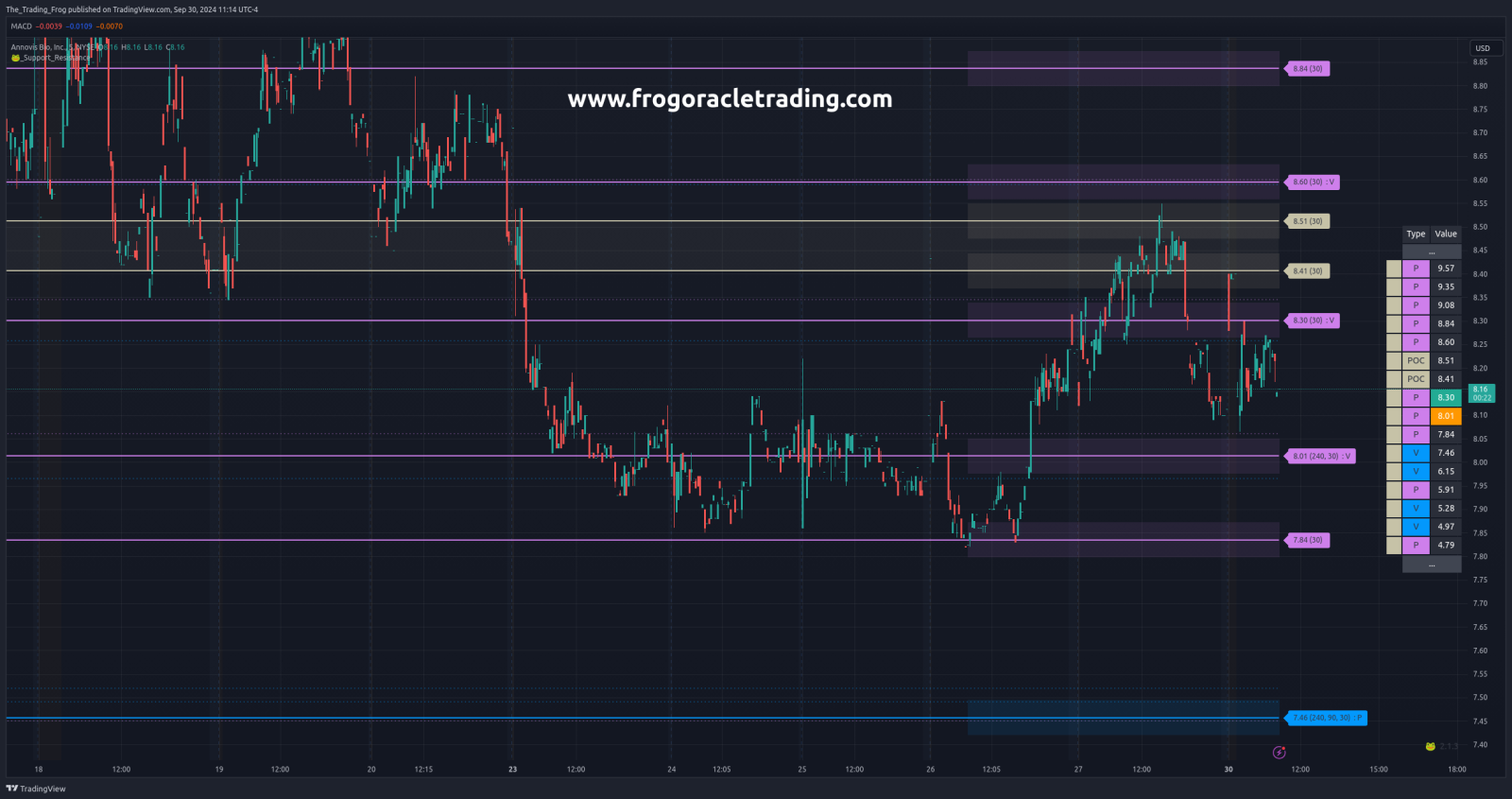Select the 4.97 value cell
Screen dimensions: 1512x799
[1446, 527]
